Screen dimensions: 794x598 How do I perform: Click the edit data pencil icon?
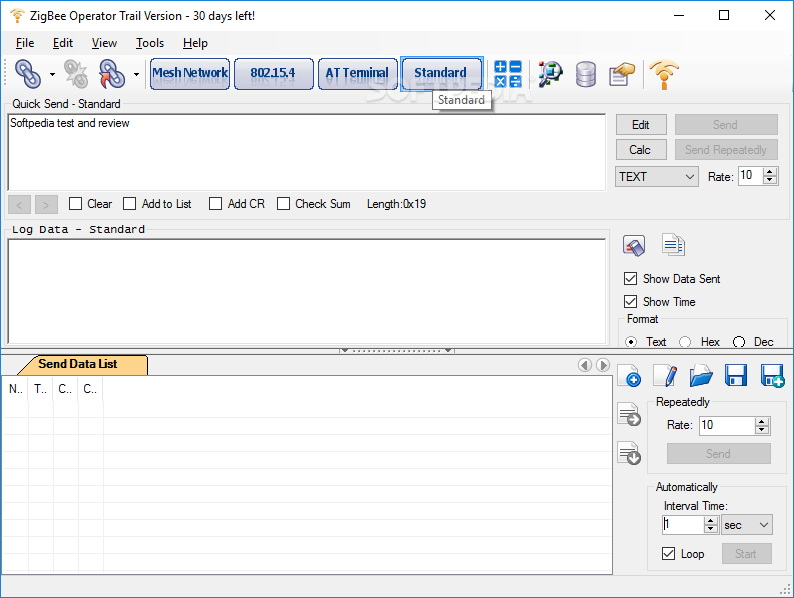tap(665, 376)
